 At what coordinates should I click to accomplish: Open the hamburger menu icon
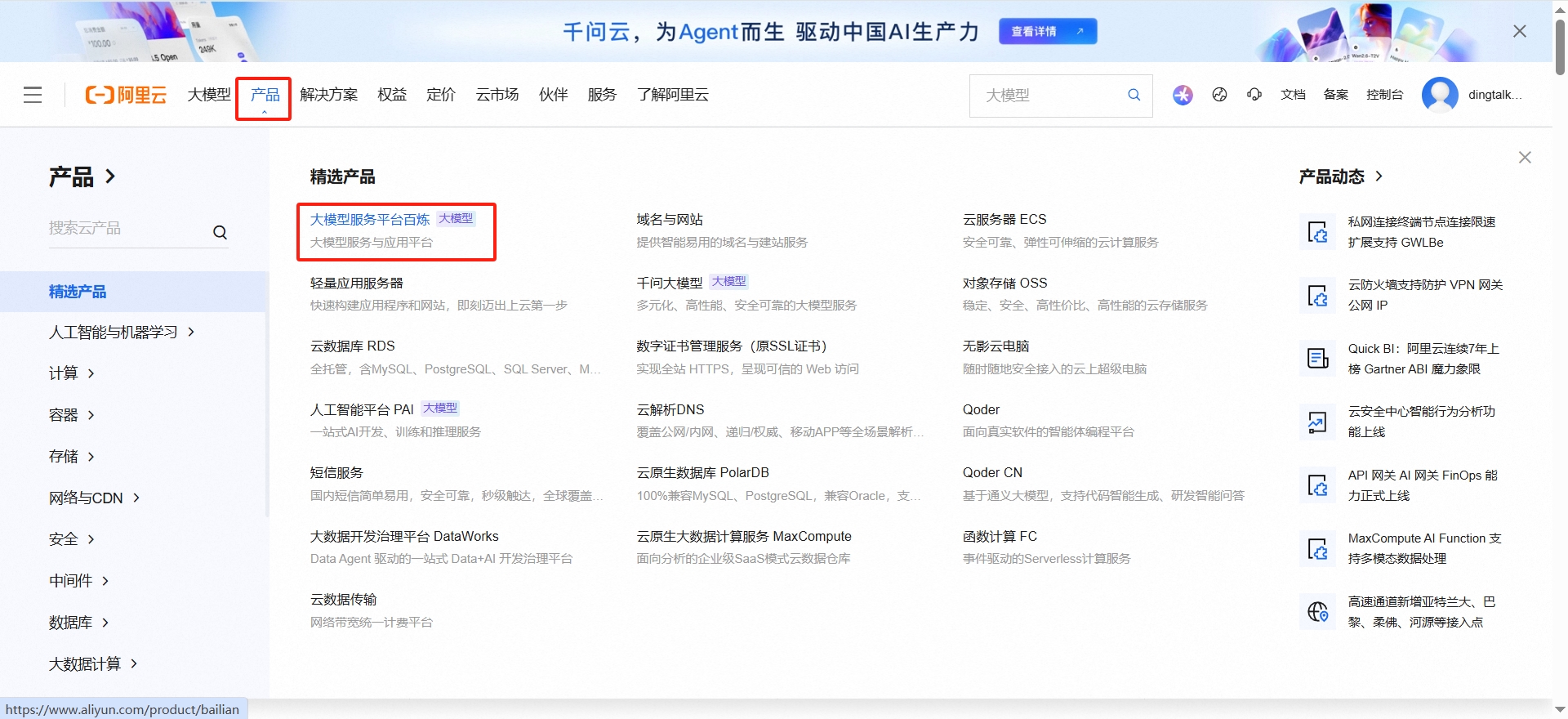coord(33,95)
